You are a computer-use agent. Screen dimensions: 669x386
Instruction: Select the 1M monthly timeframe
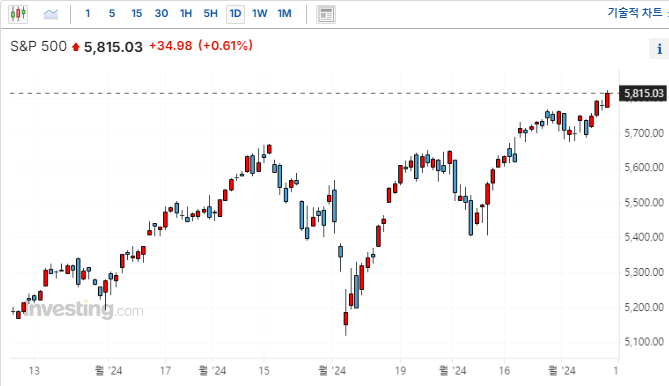[x=284, y=14]
